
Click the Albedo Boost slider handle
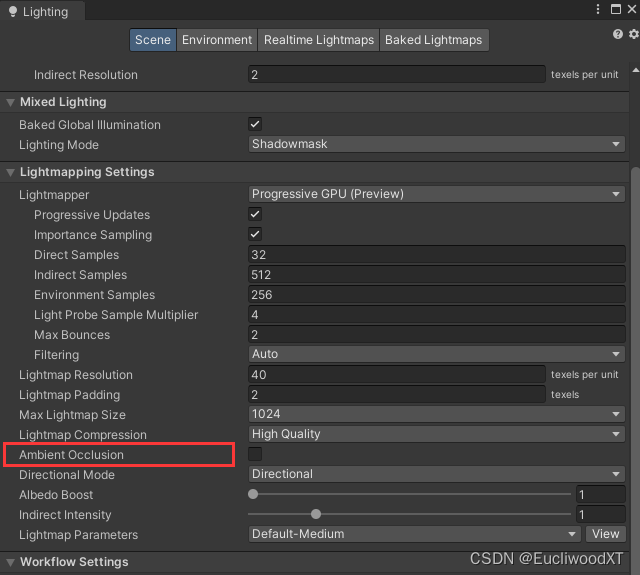tap(253, 494)
